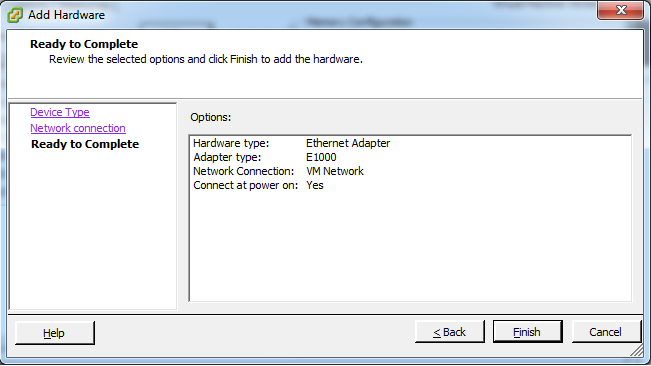
Task: Go to the Device Type step
Action: [x=60, y=112]
